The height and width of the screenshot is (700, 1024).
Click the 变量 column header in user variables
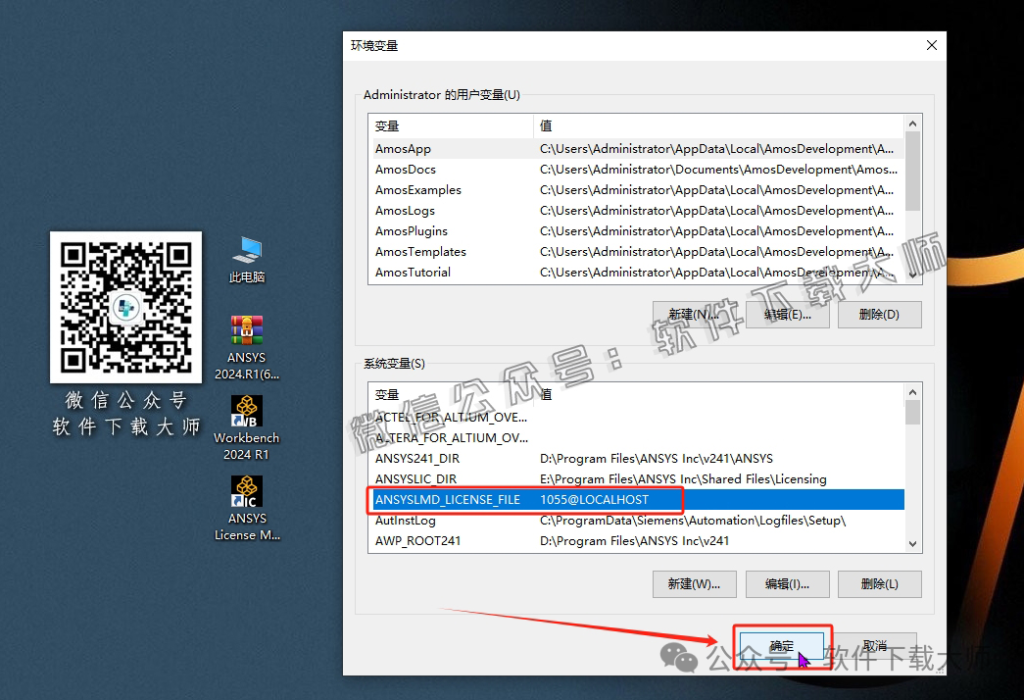click(x=450, y=126)
